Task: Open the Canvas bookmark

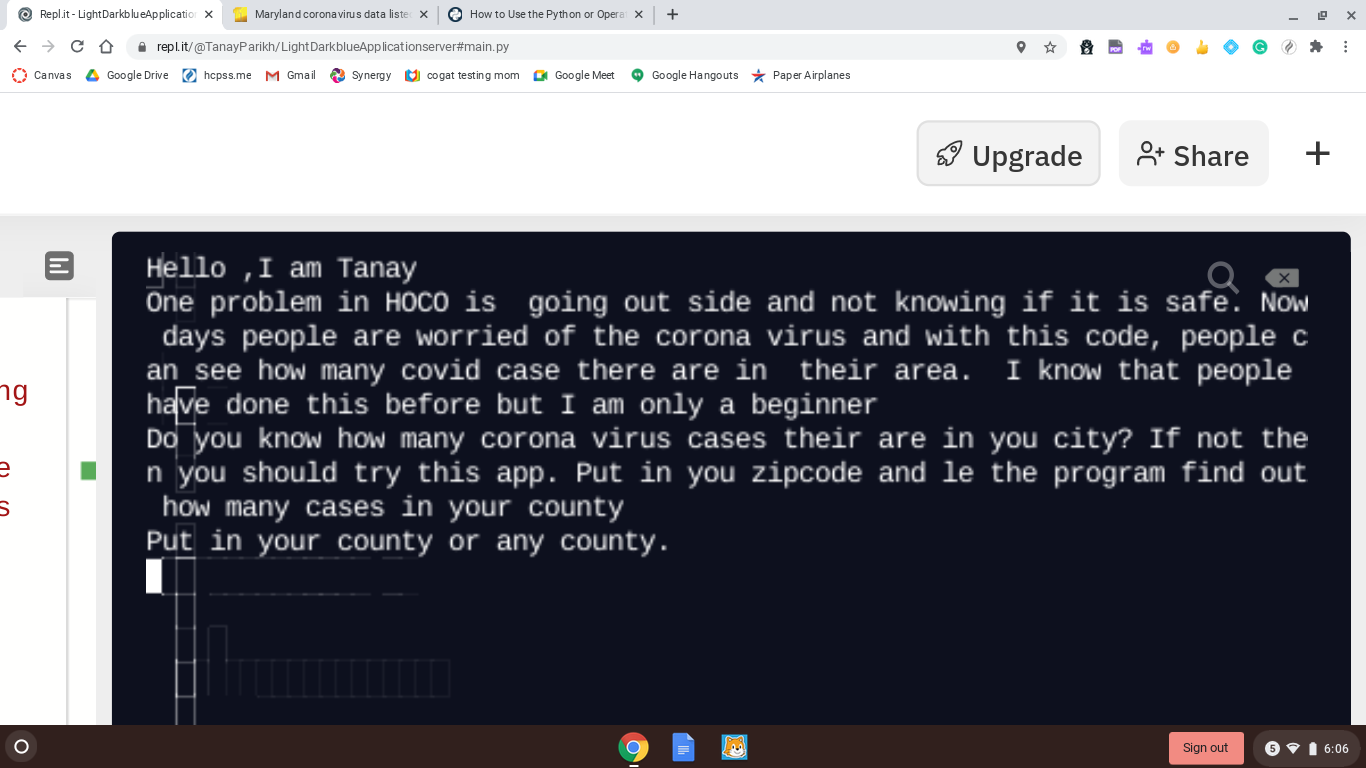Action: coord(42,75)
